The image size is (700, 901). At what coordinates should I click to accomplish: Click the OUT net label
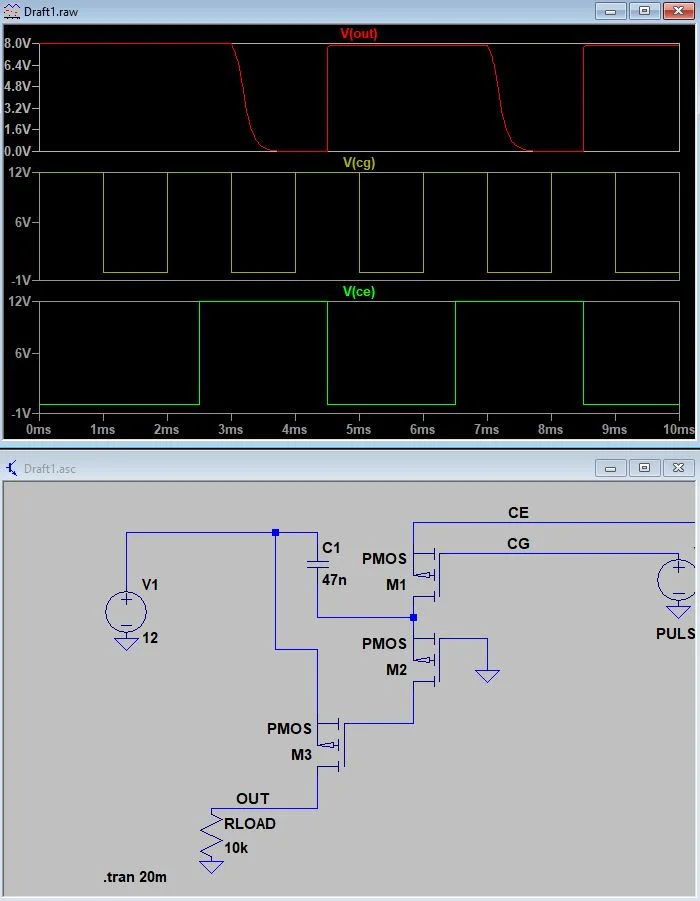pos(252,799)
